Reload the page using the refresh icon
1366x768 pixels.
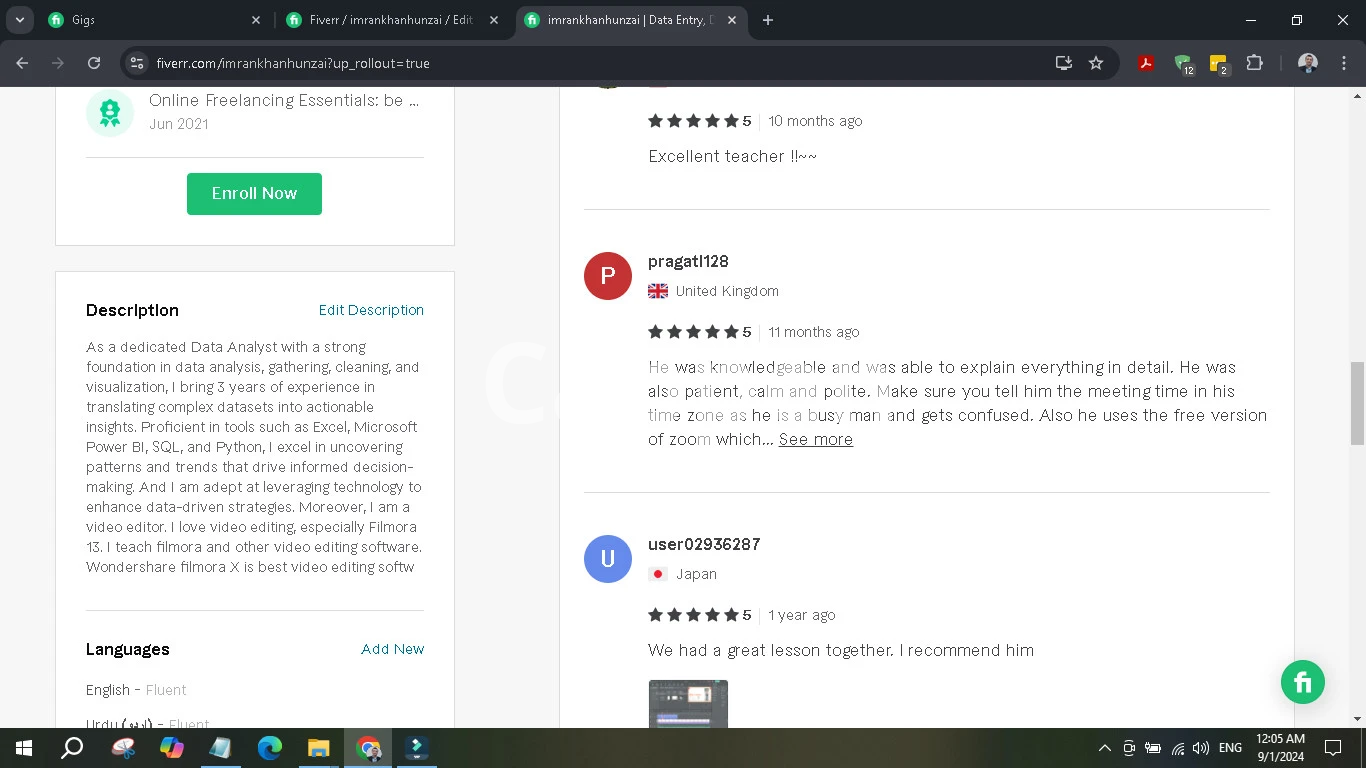click(94, 63)
